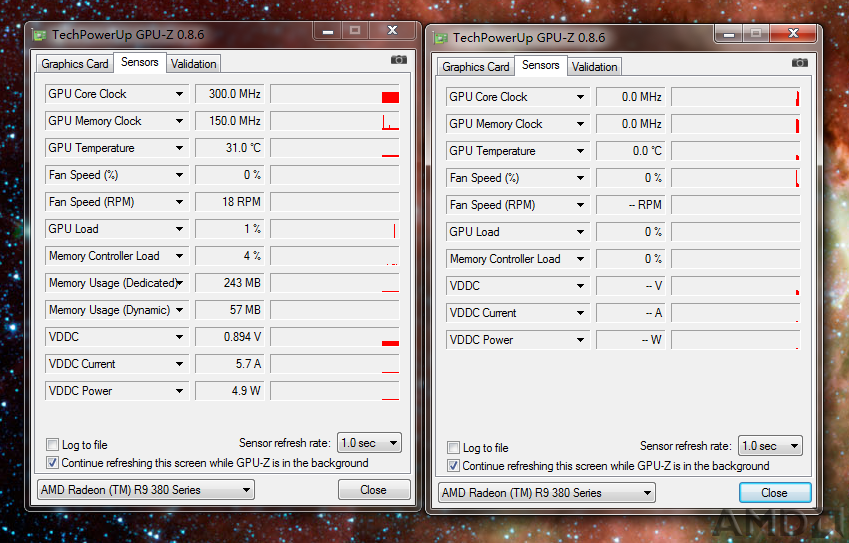The width and height of the screenshot is (849, 543).
Task: Expand Memory Usage (Dedicated) dropdown
Action: (179, 283)
